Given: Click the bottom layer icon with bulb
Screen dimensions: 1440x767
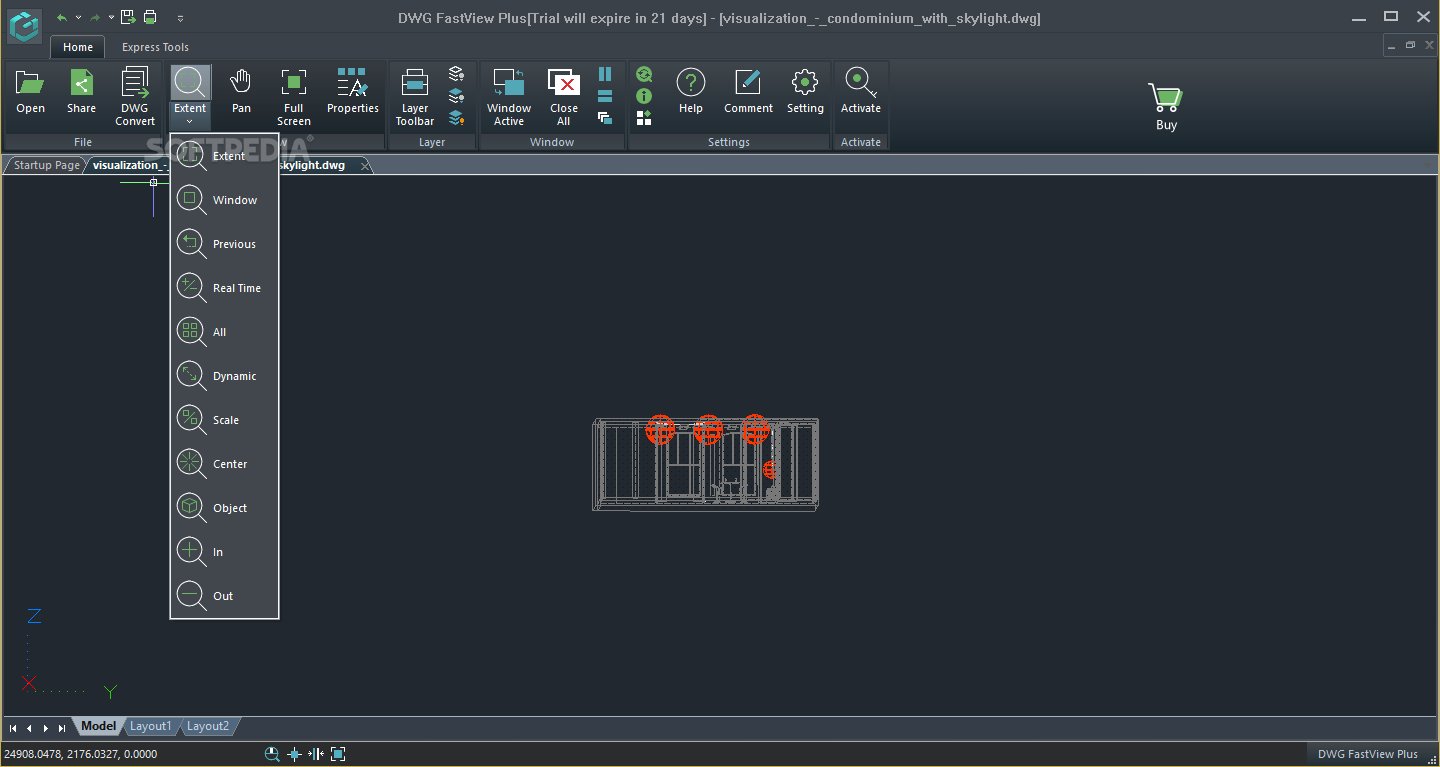Looking at the screenshot, I should 456,118.
